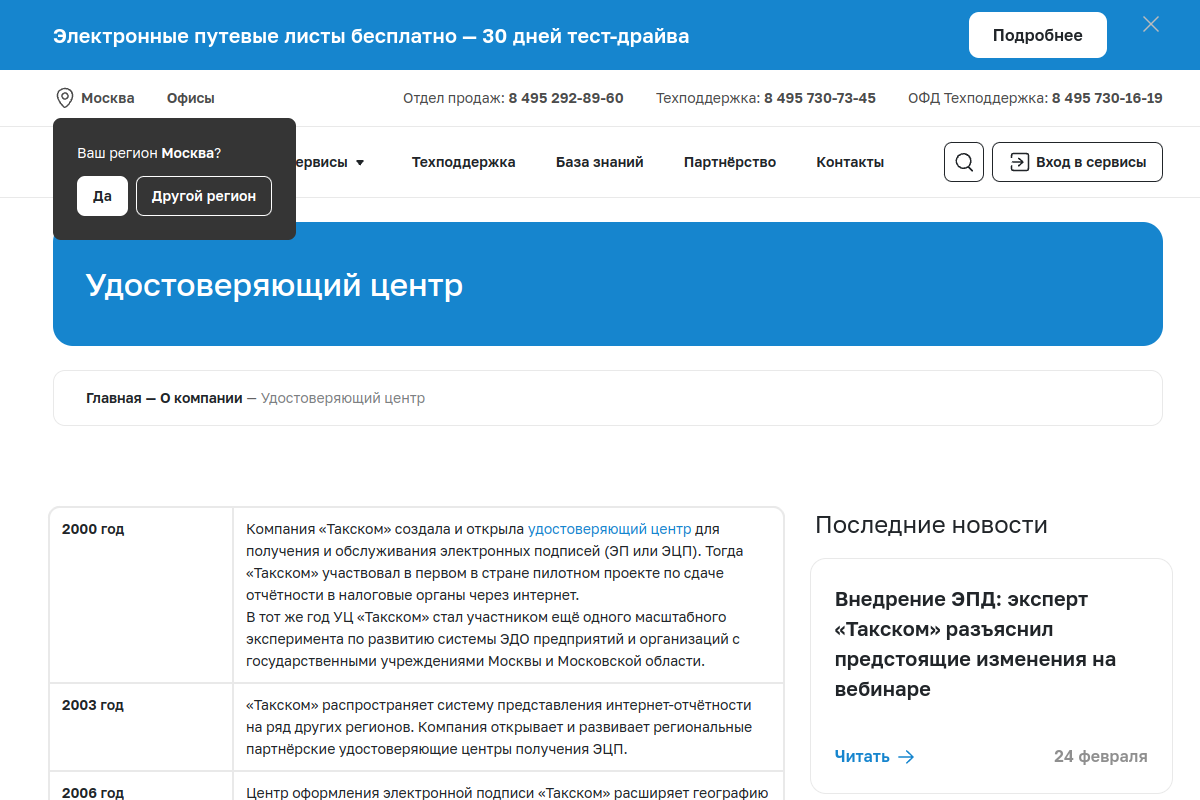1200x800 pixels.
Task: Select the Москва region link
Action: 108,98
